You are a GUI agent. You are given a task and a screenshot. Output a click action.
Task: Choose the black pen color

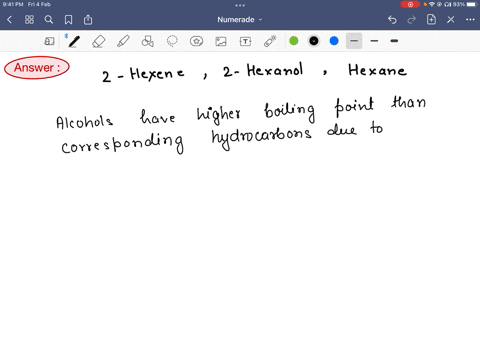tap(314, 41)
